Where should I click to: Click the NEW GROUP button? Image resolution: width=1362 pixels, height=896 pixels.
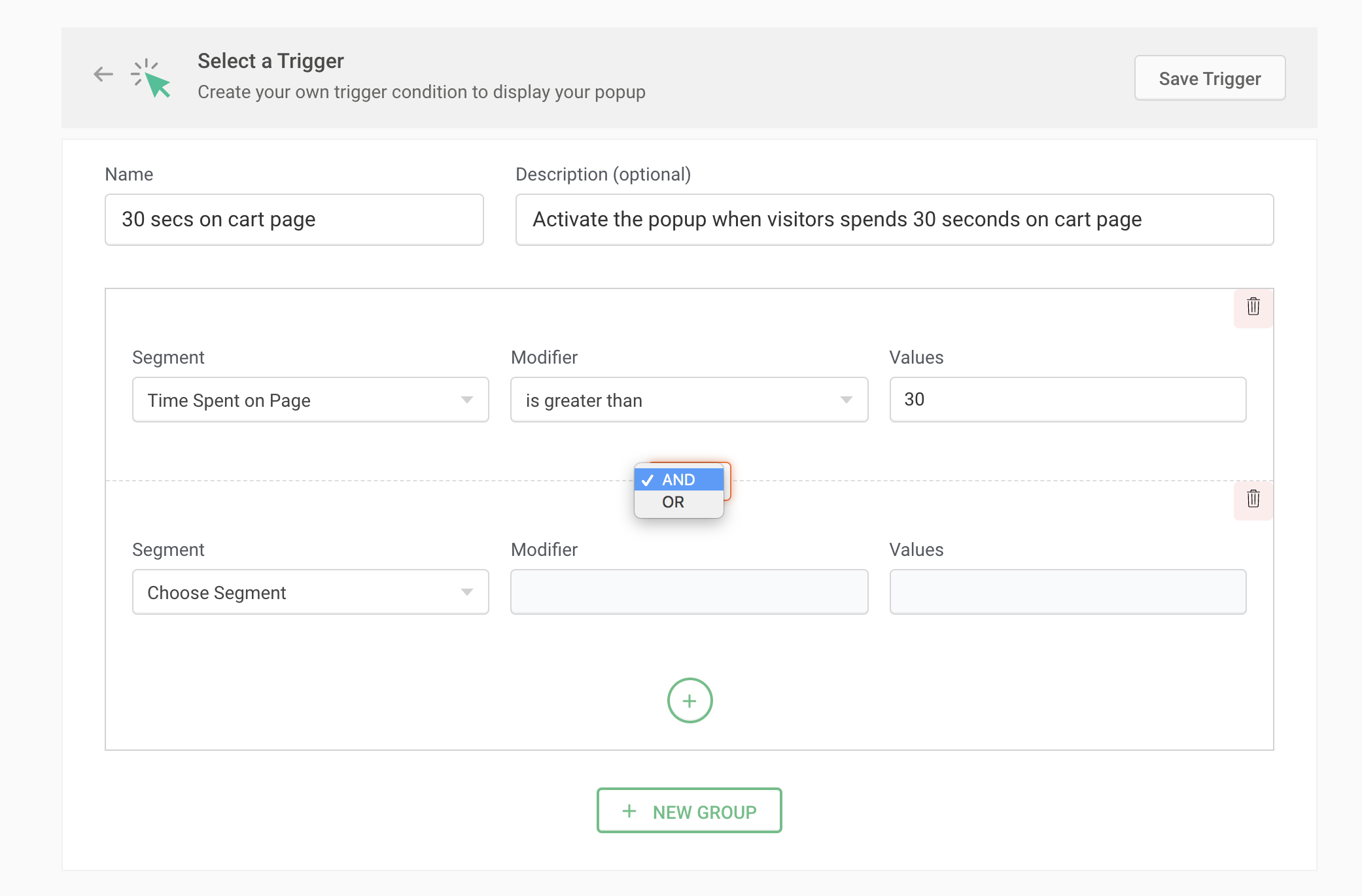[689, 811]
